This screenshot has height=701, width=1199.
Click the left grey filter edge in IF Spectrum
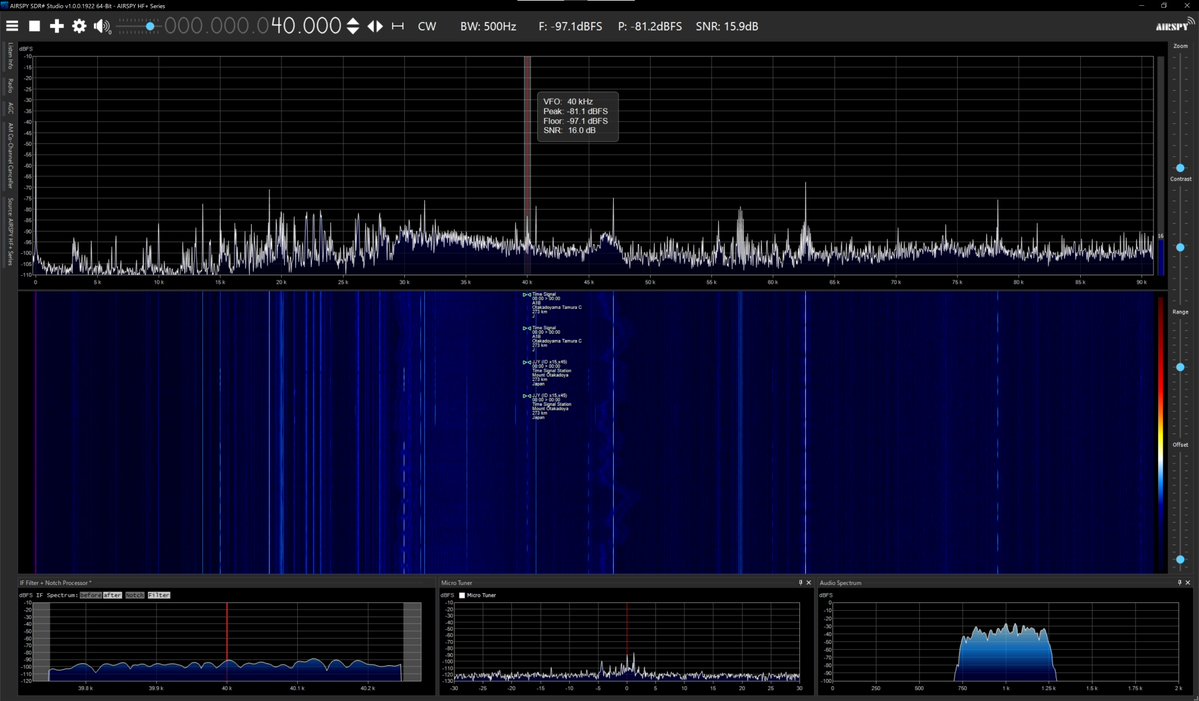[41, 641]
